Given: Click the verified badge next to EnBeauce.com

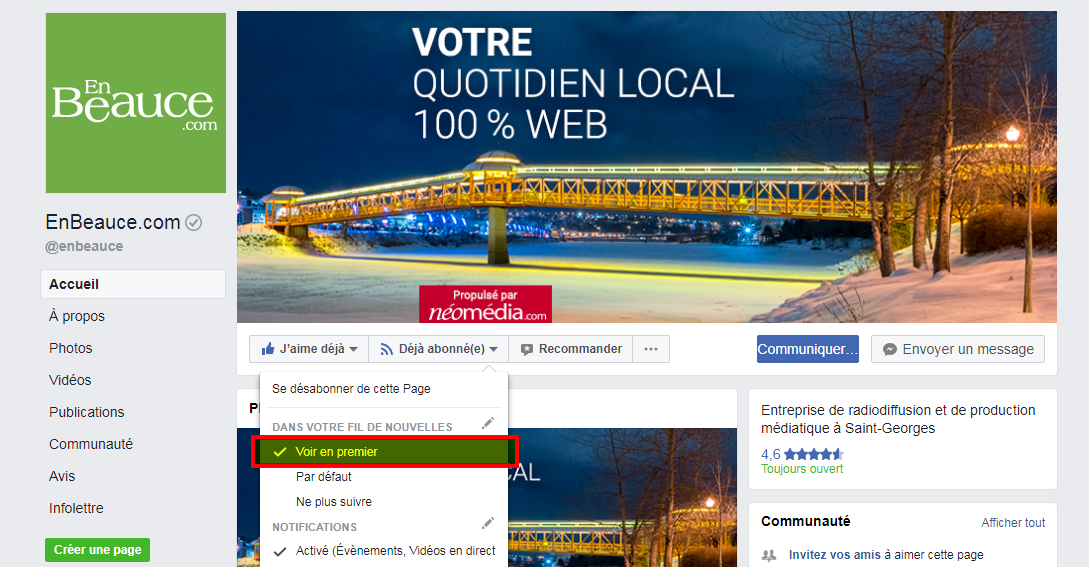Looking at the screenshot, I should tap(194, 222).
